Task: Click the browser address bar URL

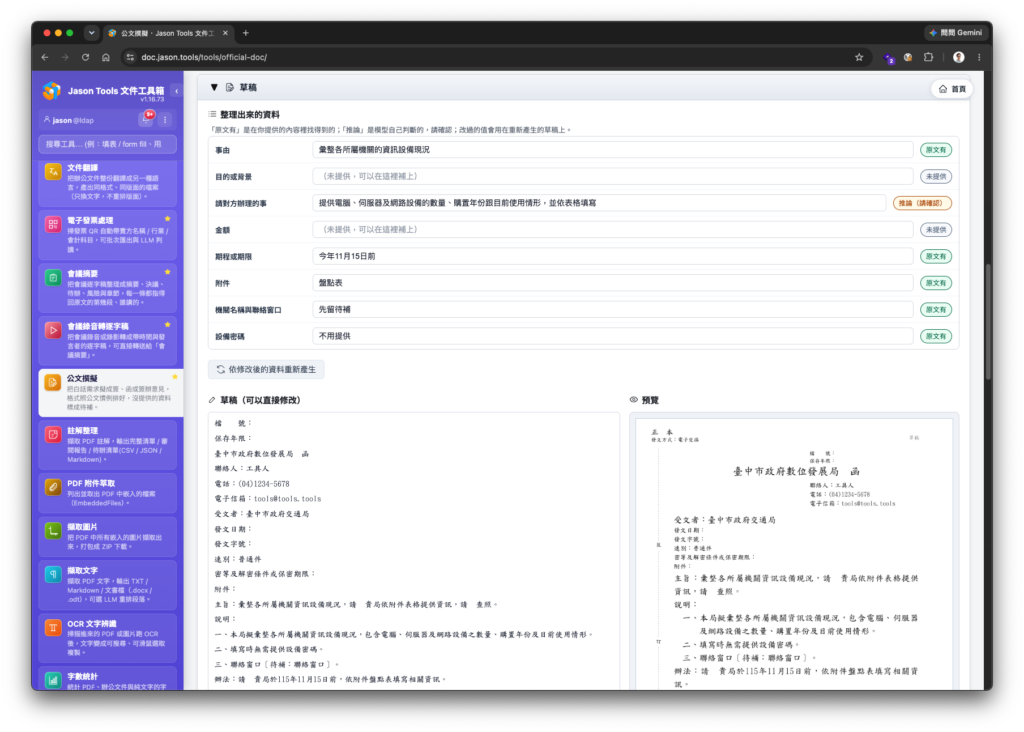Action: coord(204,57)
